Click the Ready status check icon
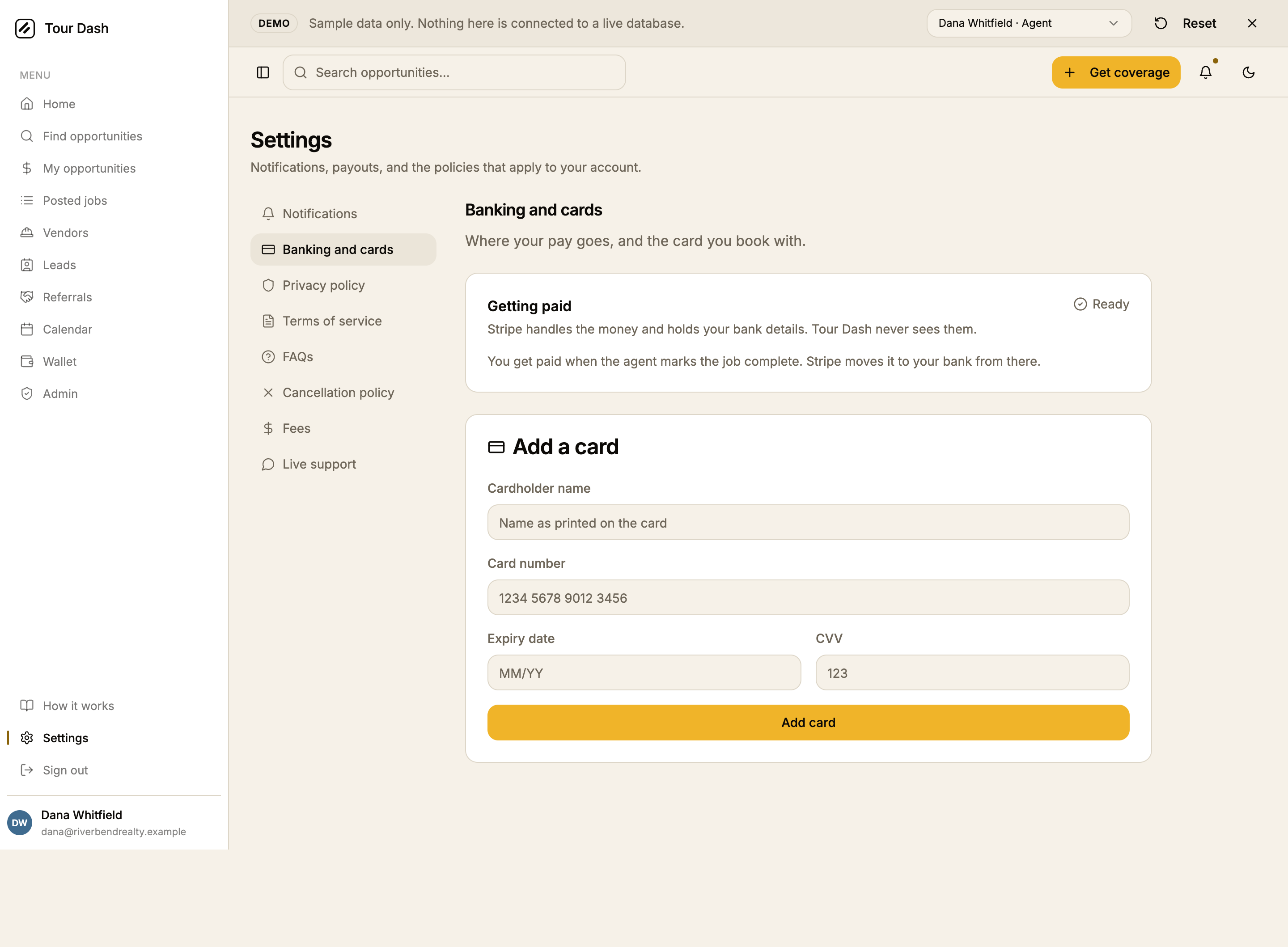The image size is (1288, 947). coord(1080,304)
